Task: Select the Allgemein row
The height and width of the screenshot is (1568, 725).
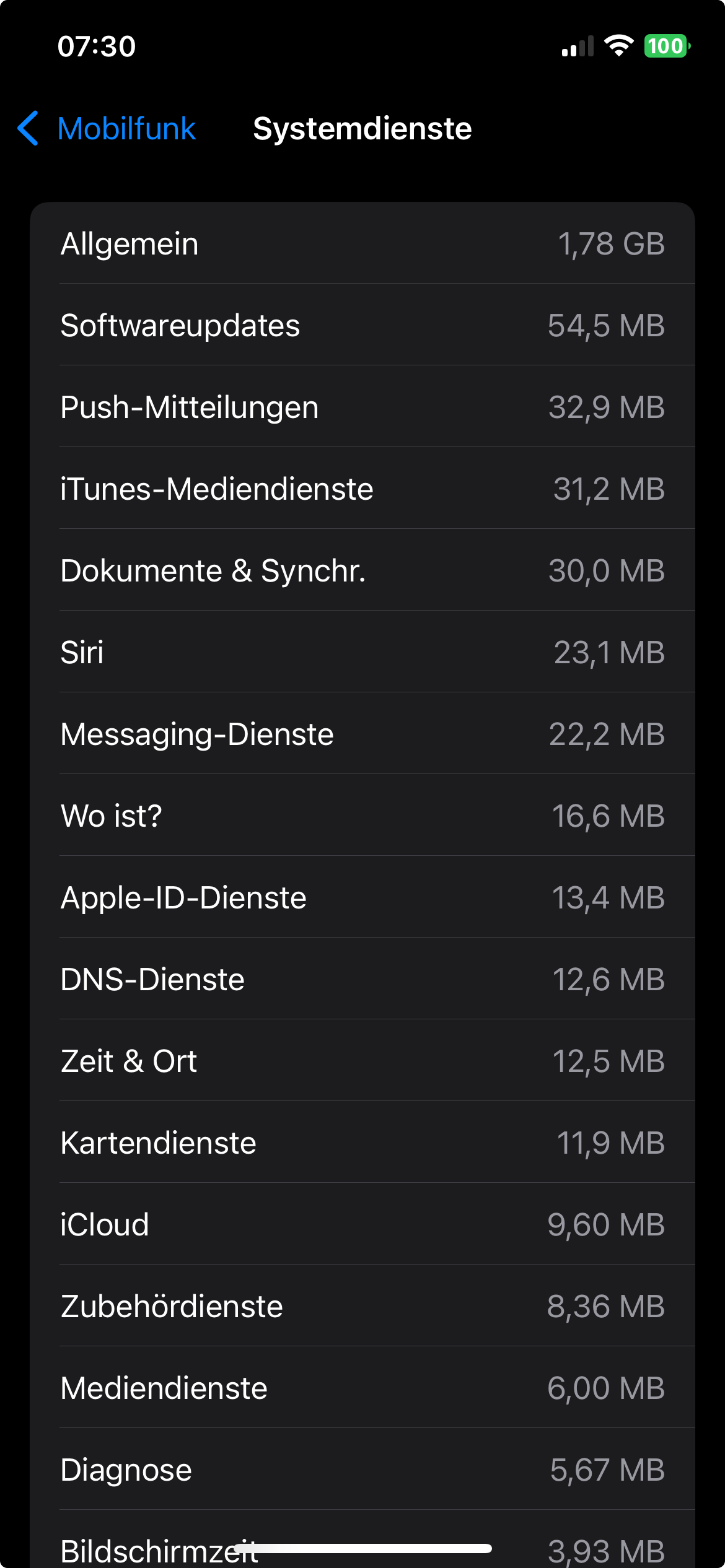Action: pos(362,243)
